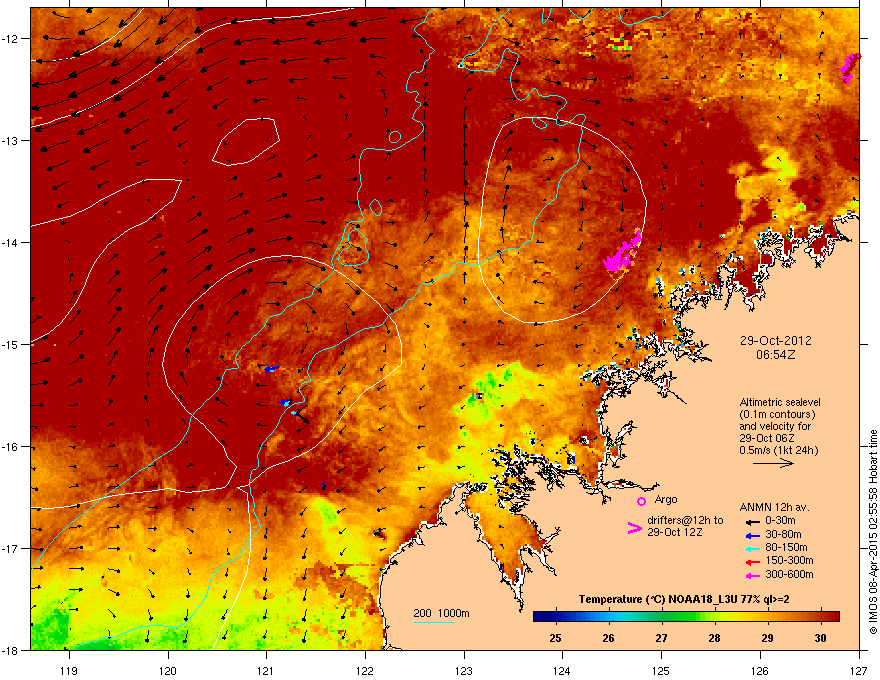The image size is (880, 680).
Task: Click the latitude axis label -18
Action: 11,650
